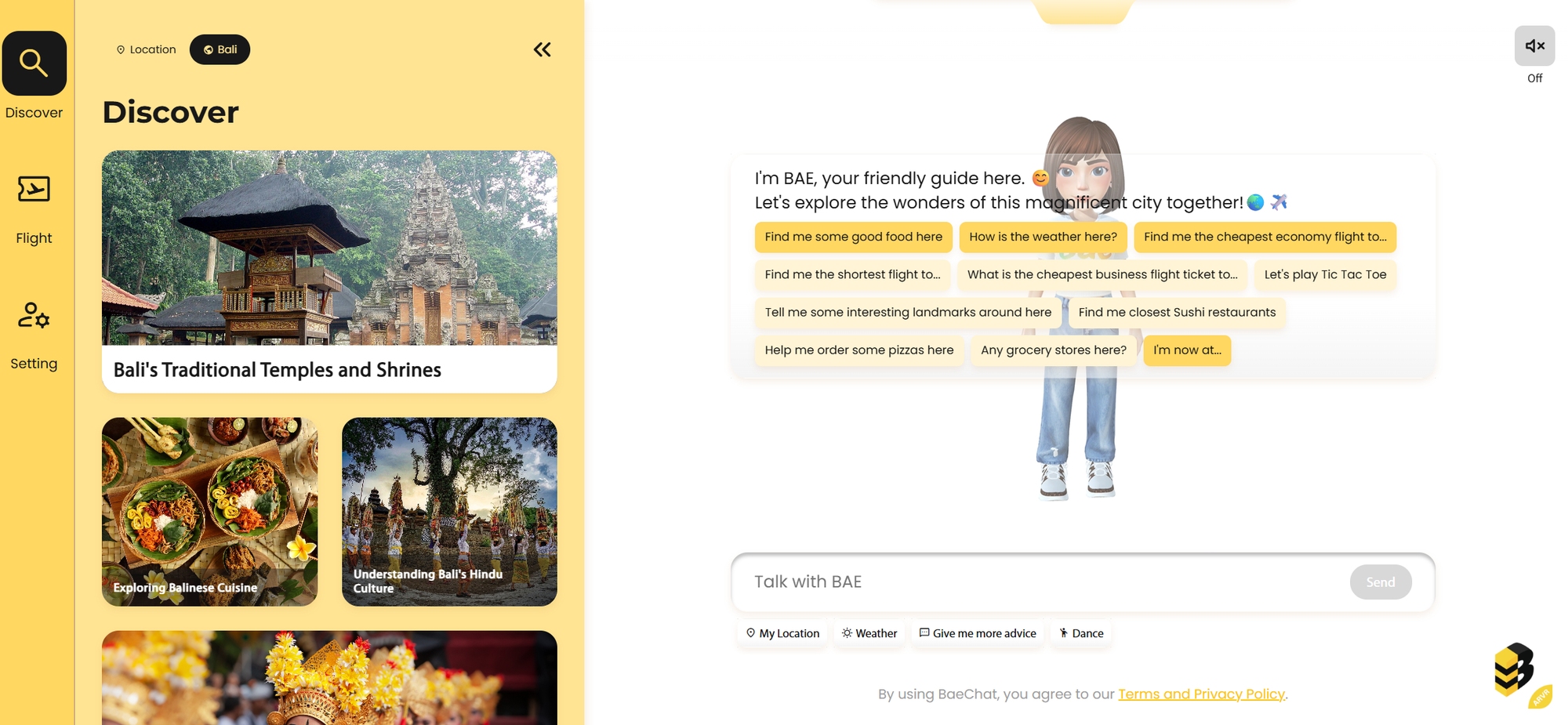
Task: Click the BaeChat bee logo icon
Action: point(1515,670)
